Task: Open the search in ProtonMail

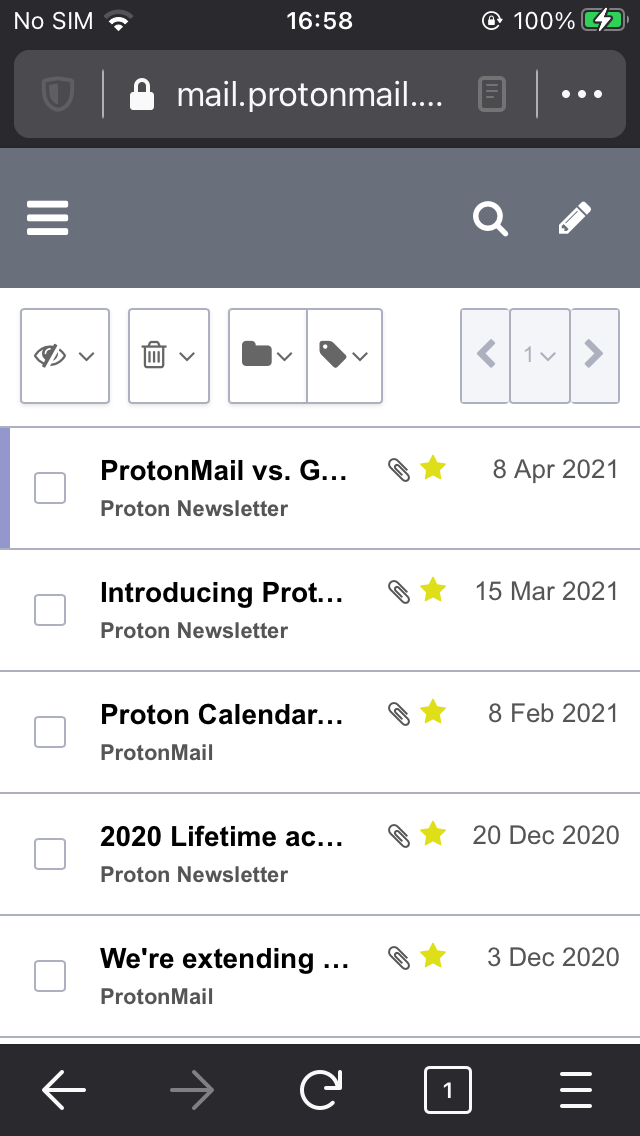Action: (x=490, y=218)
